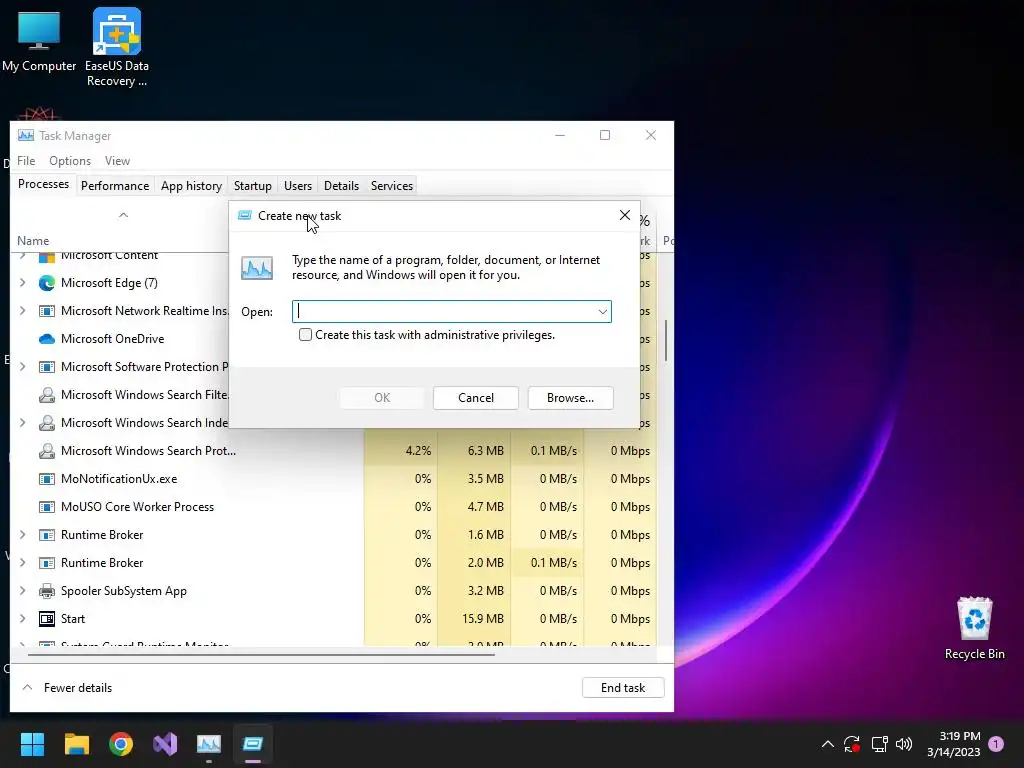The width and height of the screenshot is (1024, 768).
Task: Click the Microsoft Network Realtime Ins. icon
Action: (x=47, y=311)
